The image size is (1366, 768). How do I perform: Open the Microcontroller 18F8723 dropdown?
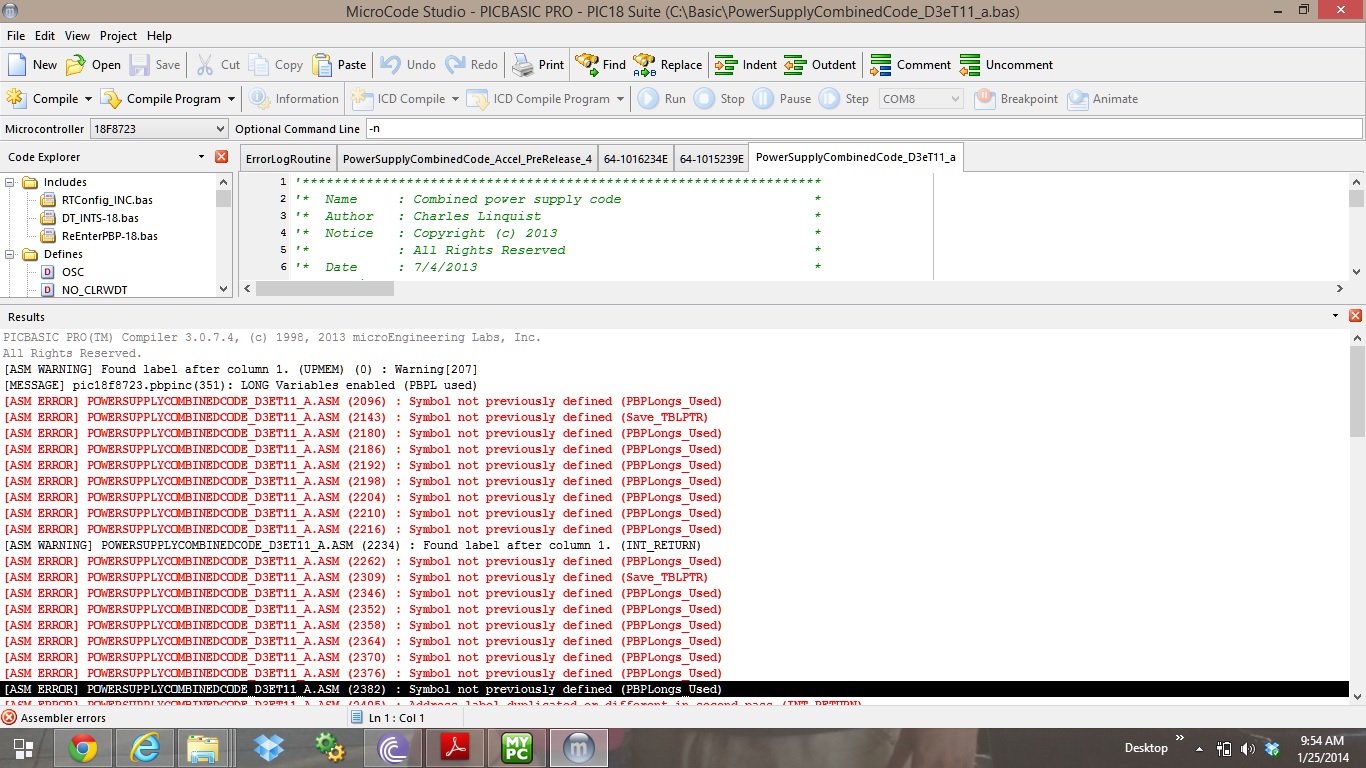[220, 129]
